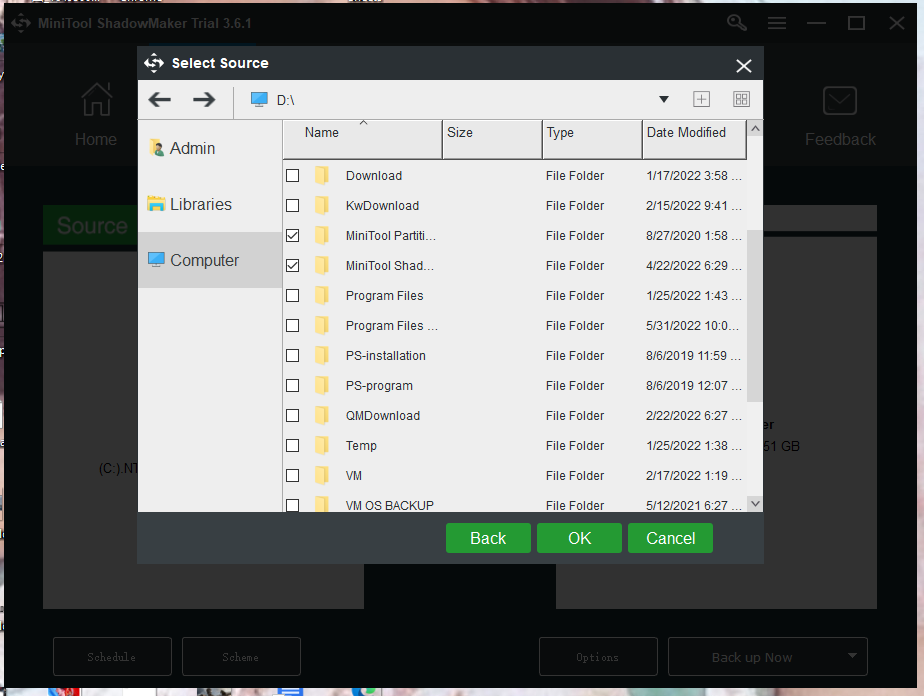Sort by the Type column header

click(592, 139)
